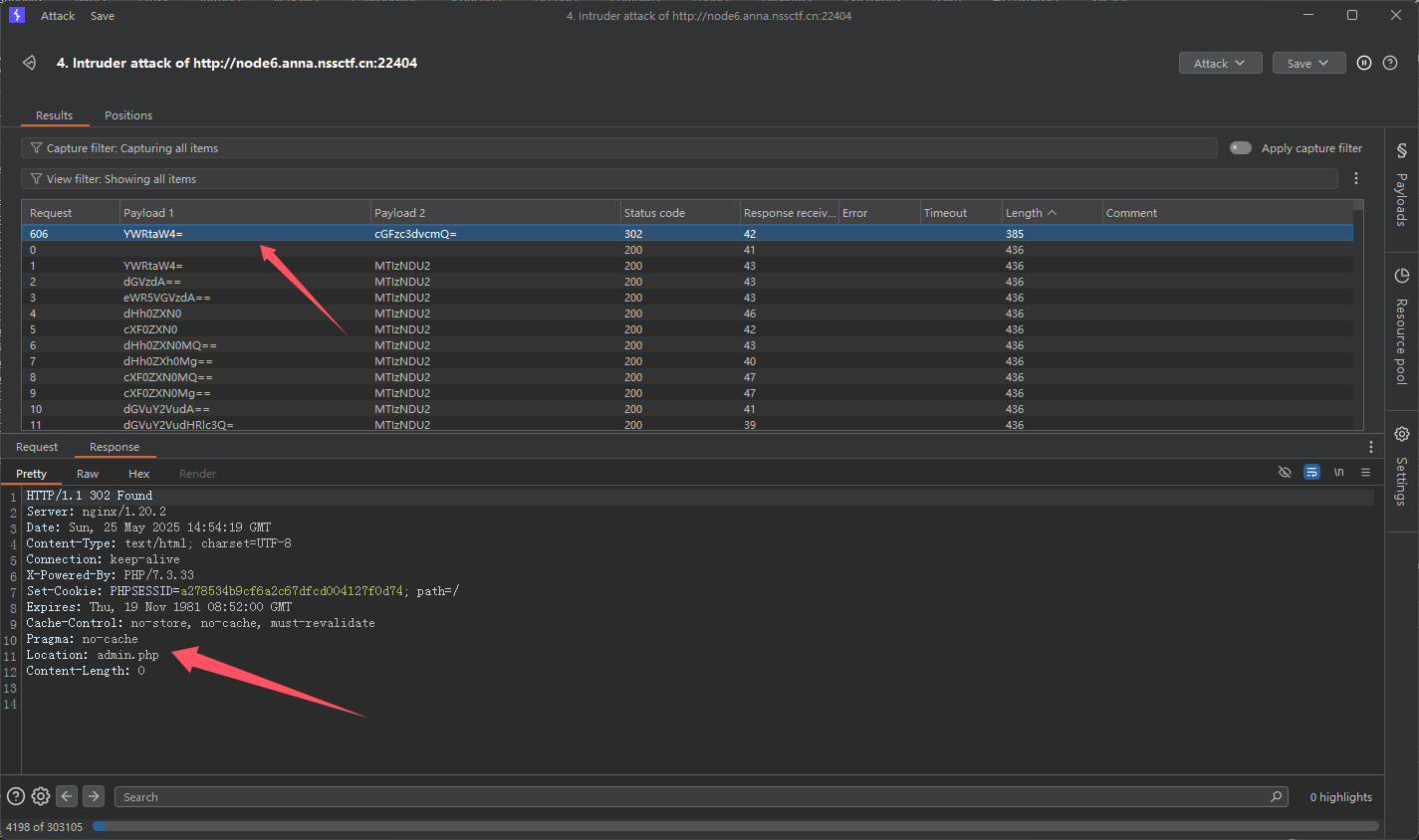
Task: Open the View filter: Showing all items bar
Action: (677, 179)
